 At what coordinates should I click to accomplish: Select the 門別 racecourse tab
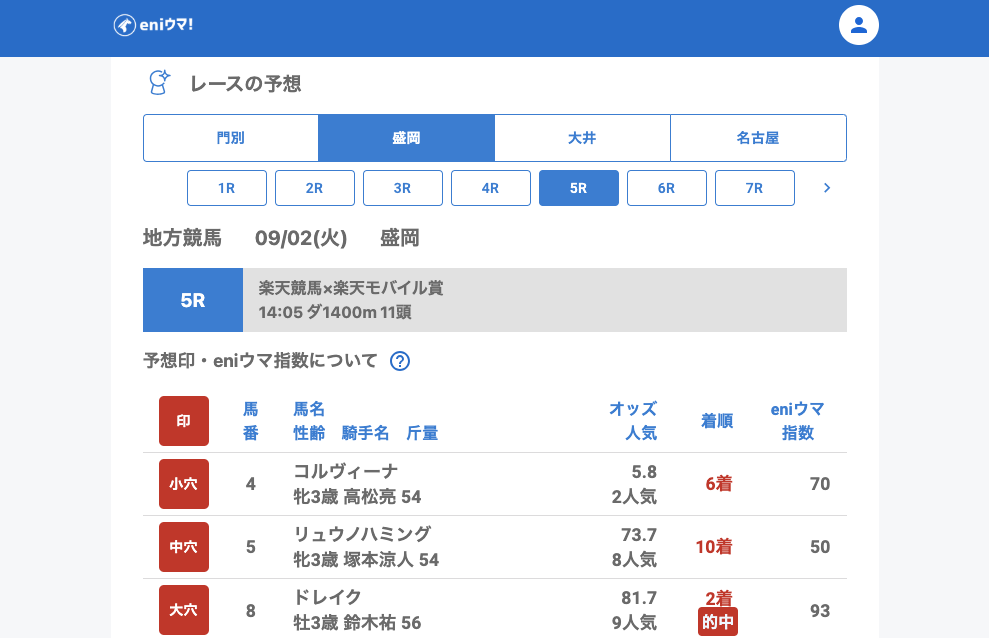231,138
